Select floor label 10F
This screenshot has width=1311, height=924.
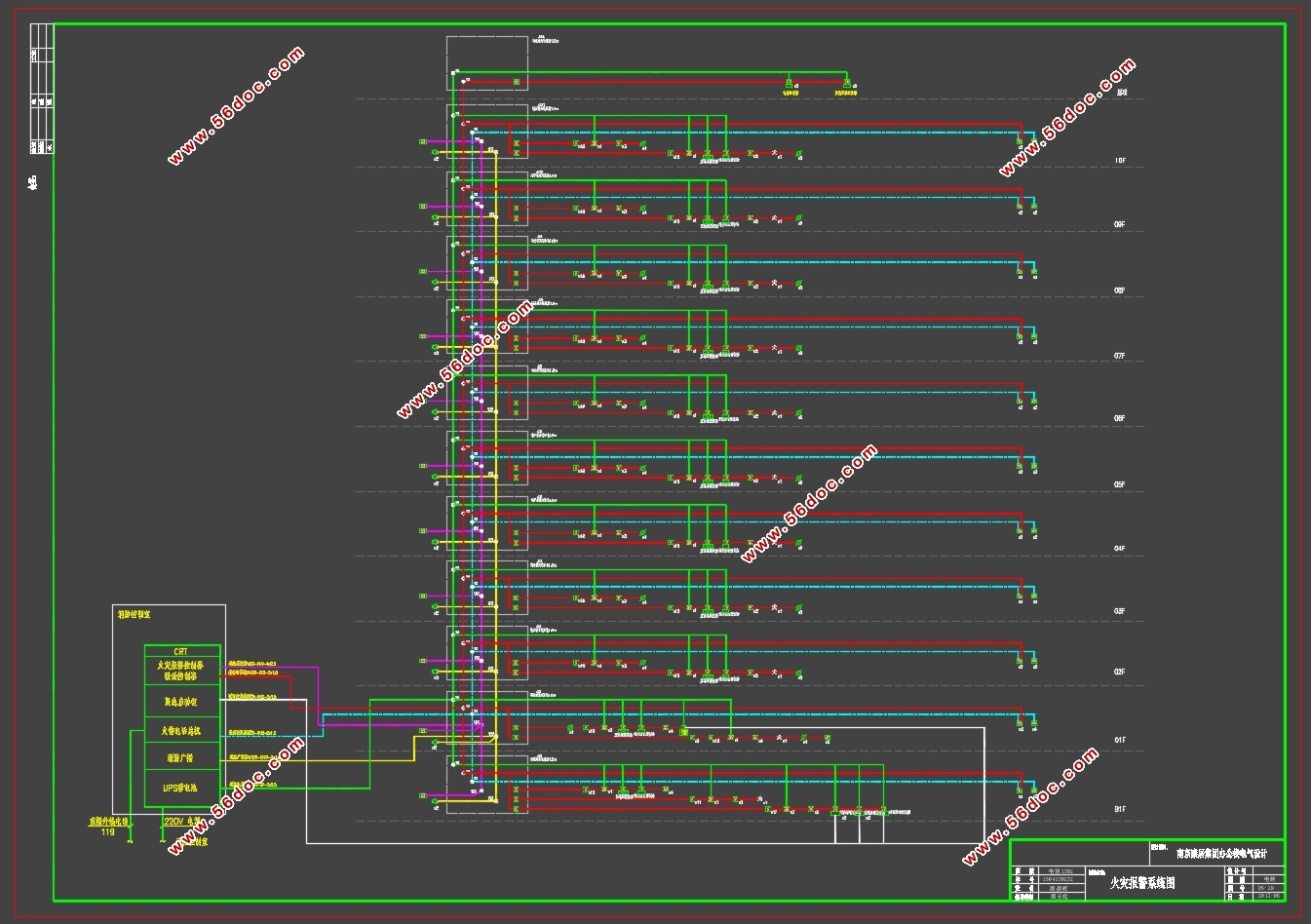point(1120,160)
